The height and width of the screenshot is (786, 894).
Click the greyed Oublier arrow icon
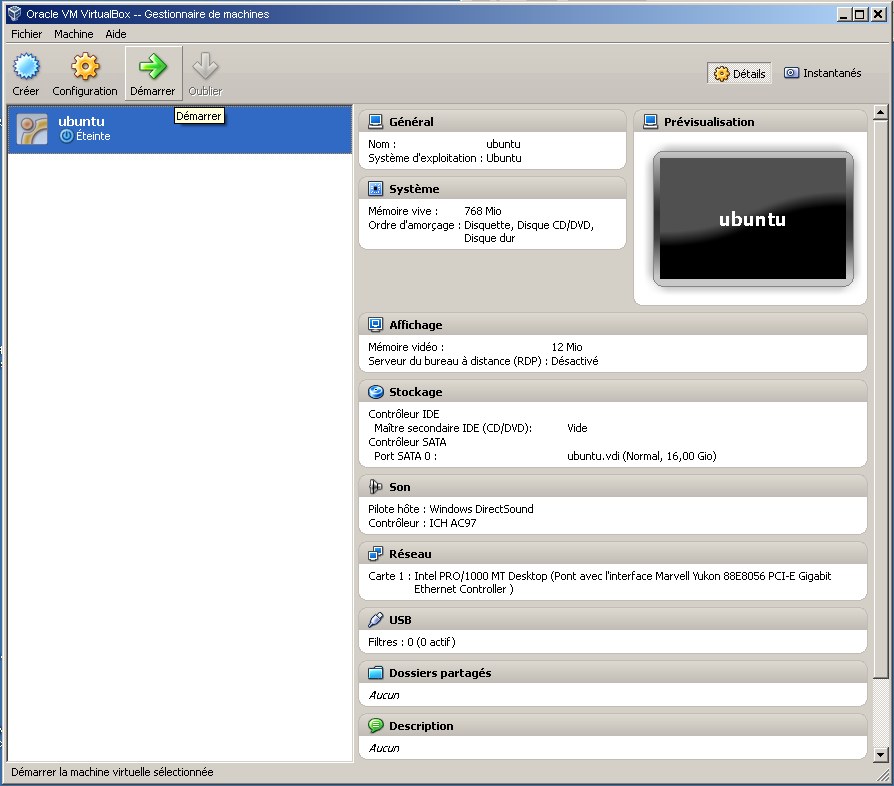[205, 67]
